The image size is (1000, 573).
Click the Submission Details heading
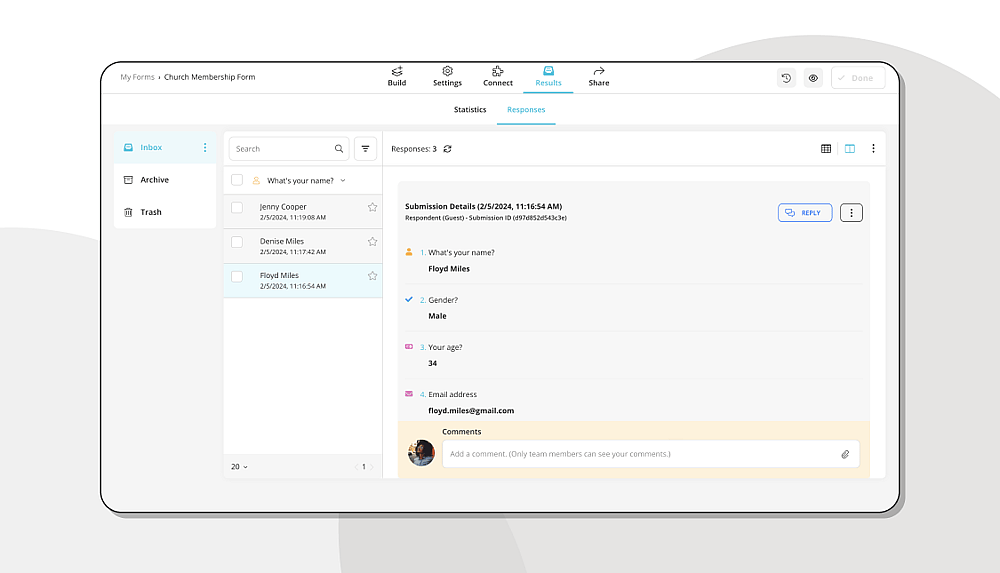(483, 206)
